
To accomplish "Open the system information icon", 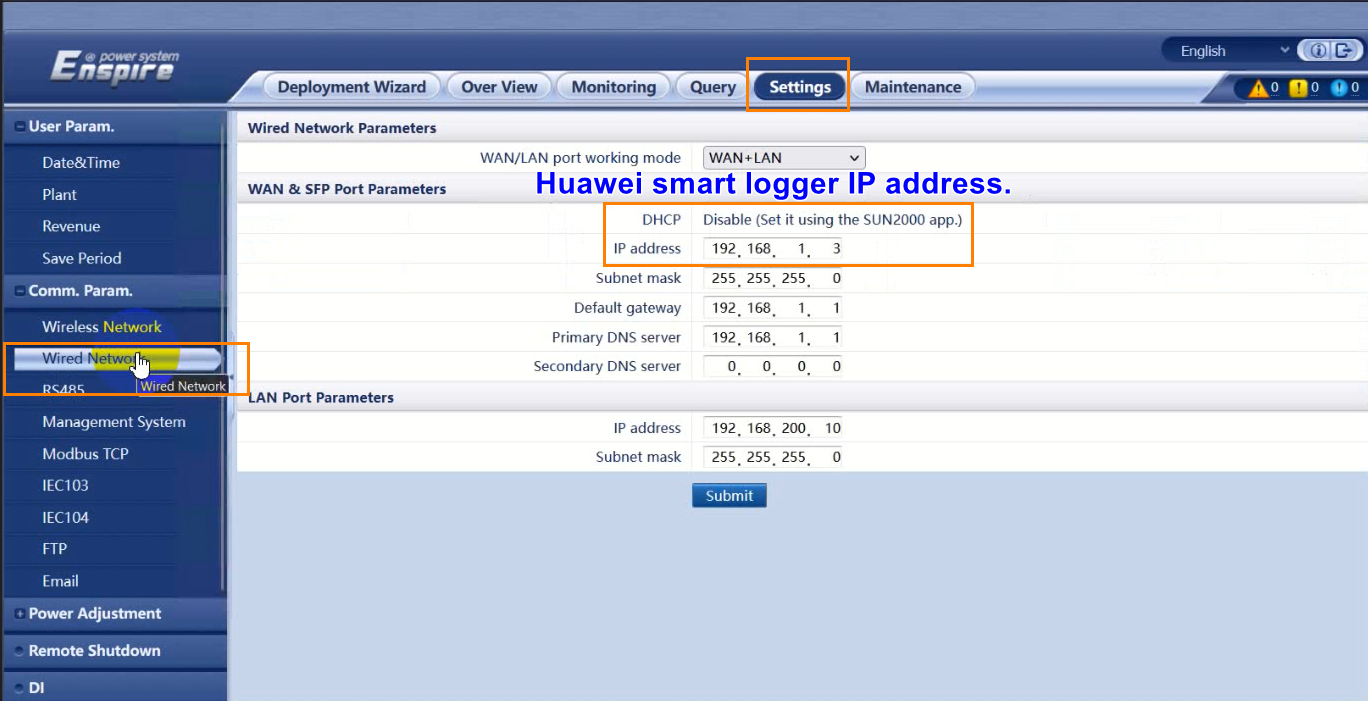I will (1318, 50).
